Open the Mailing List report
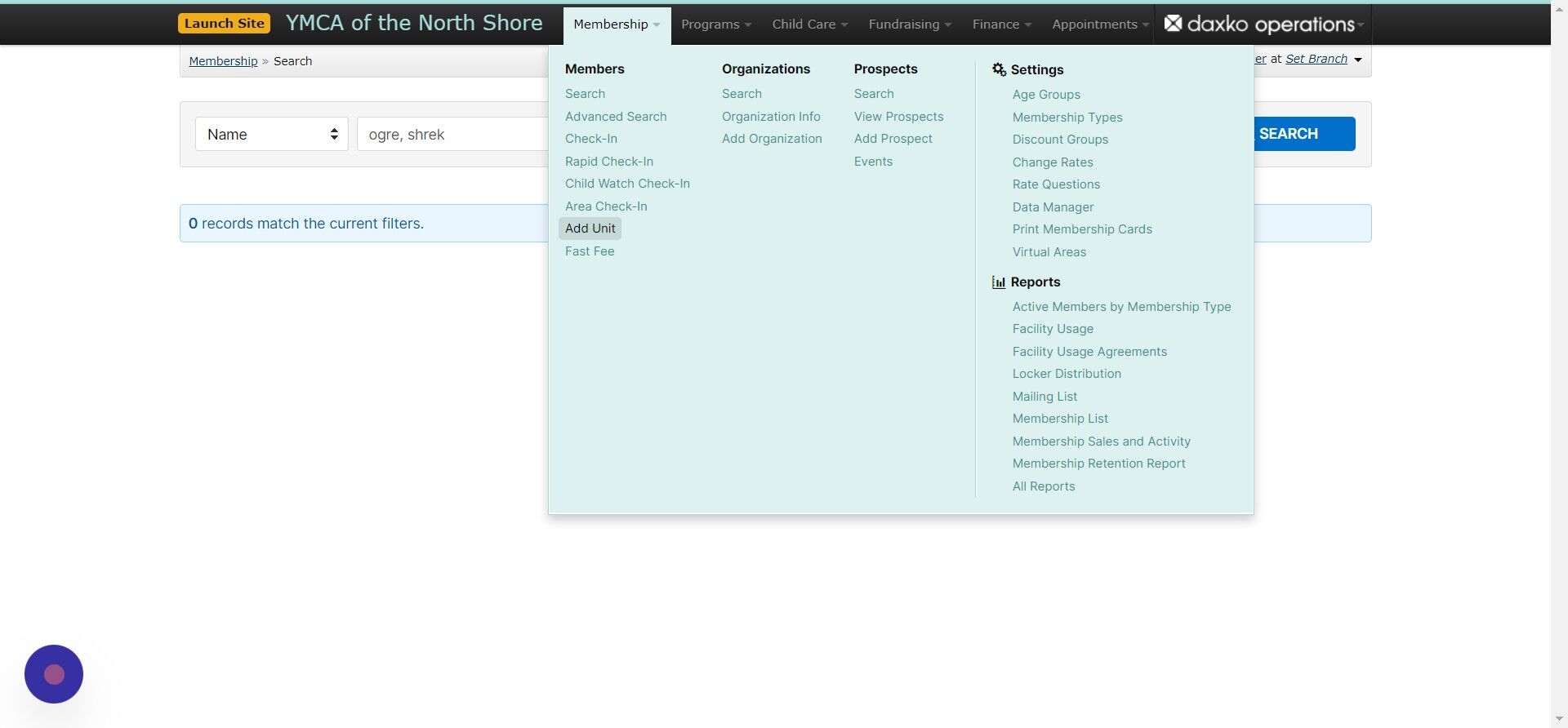 click(x=1045, y=397)
